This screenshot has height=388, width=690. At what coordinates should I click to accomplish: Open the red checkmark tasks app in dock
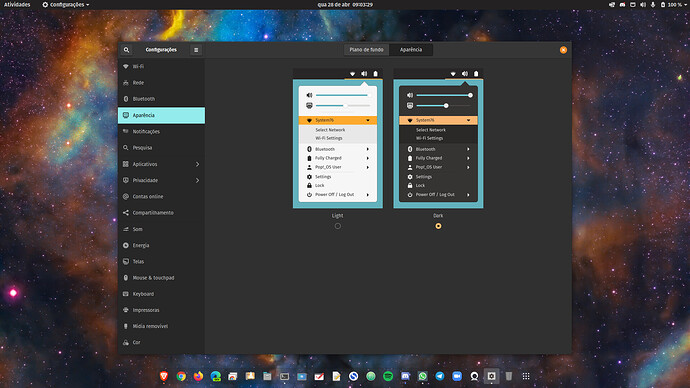(x=319, y=376)
